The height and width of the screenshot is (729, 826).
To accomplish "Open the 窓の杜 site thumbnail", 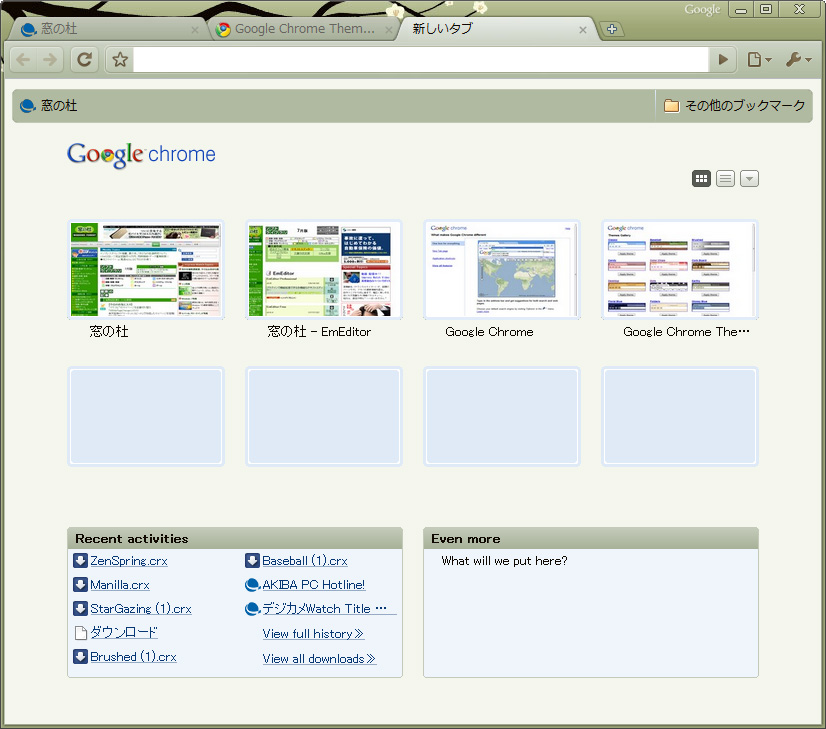I will 146,270.
